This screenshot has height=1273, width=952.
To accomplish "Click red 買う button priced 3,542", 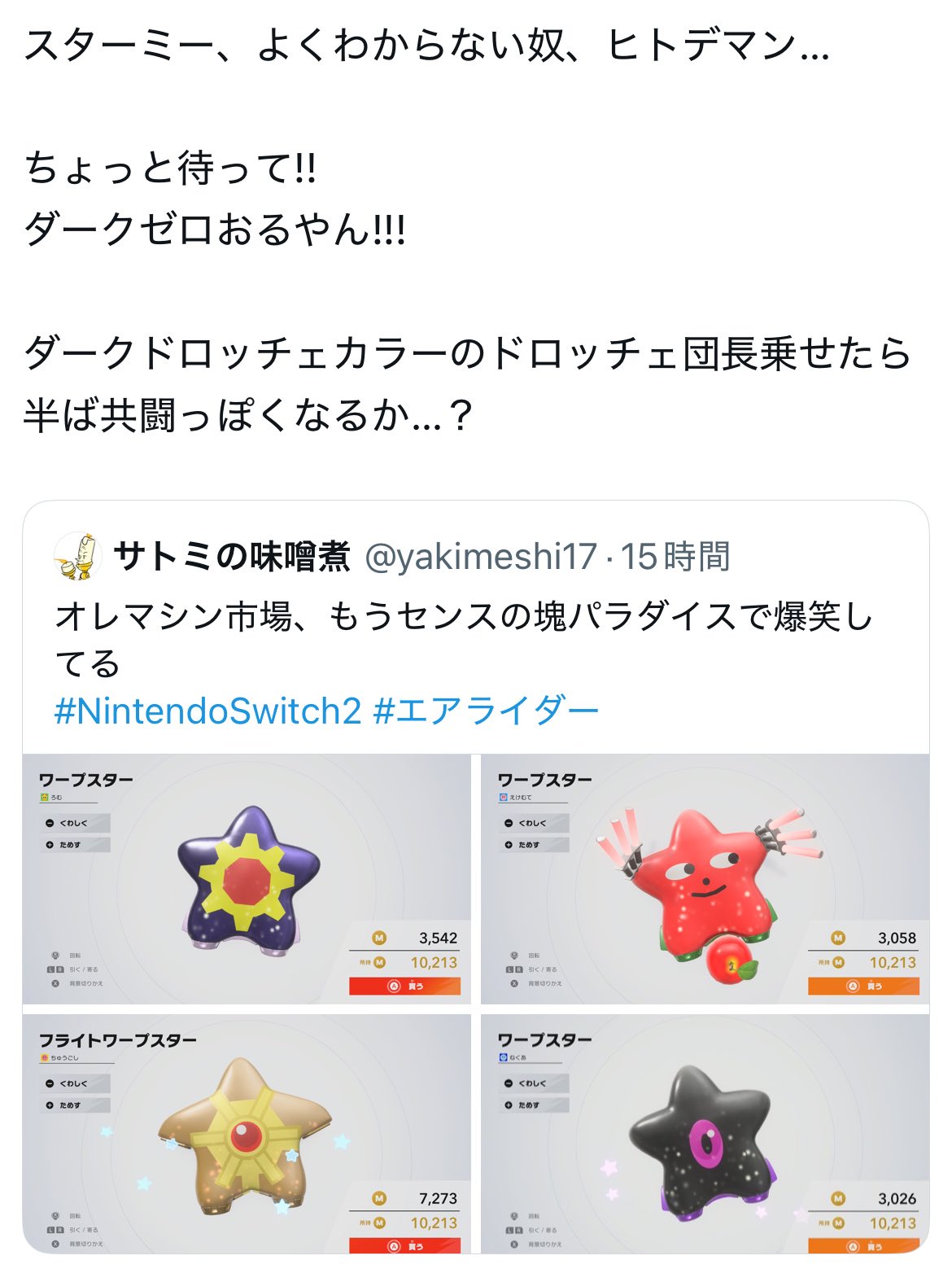I will tap(404, 986).
